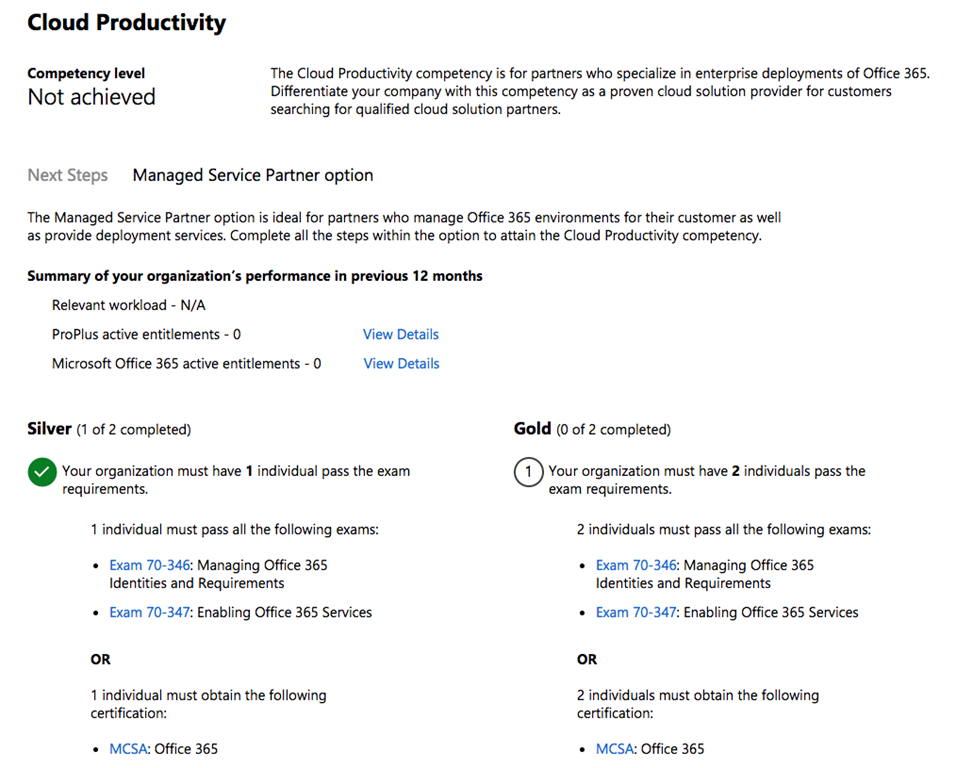Click '1 individual must pass all the following exams'
Image resolution: width=956 pixels, height=768 pixels.
click(235, 529)
